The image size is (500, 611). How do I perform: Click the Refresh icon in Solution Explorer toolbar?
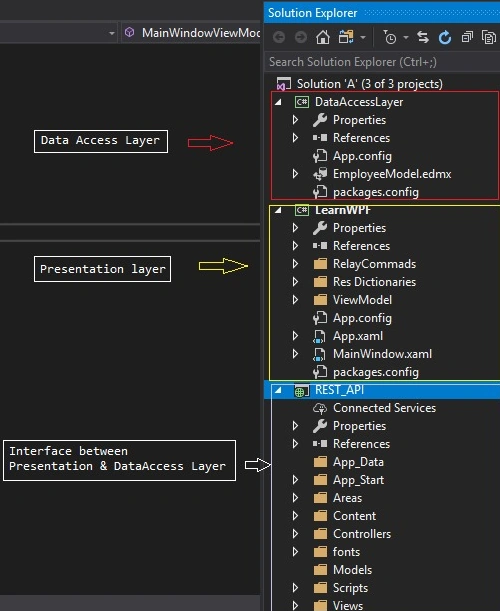click(x=445, y=37)
